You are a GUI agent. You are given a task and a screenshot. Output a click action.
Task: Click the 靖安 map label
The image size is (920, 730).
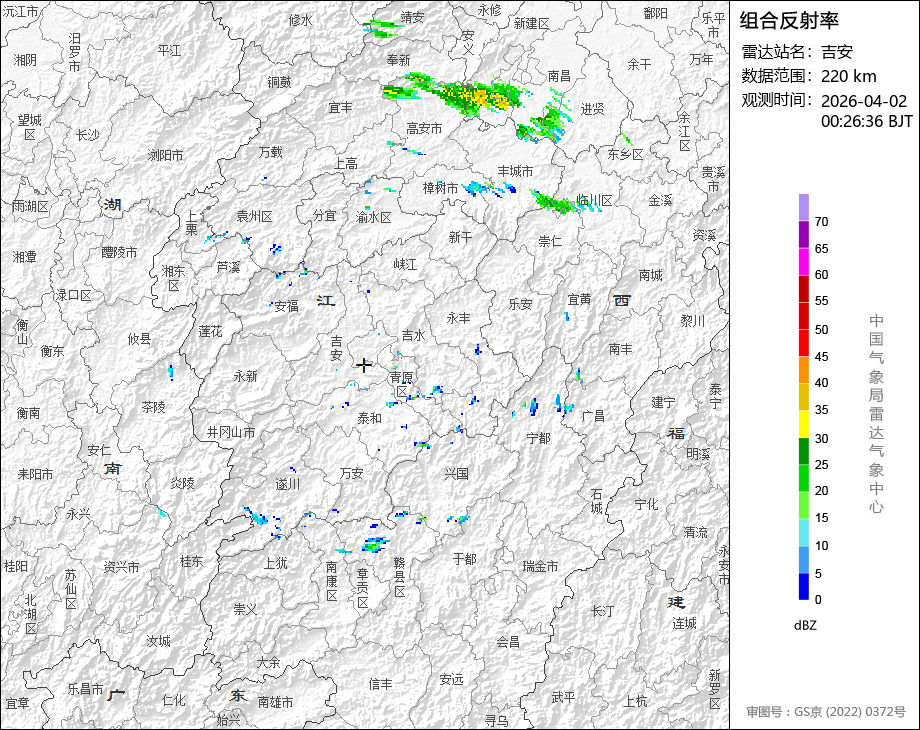(412, 18)
